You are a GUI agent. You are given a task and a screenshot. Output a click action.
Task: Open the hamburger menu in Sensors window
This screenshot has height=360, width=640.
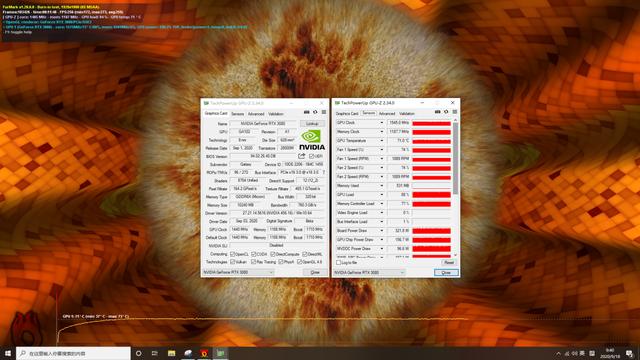click(455, 112)
